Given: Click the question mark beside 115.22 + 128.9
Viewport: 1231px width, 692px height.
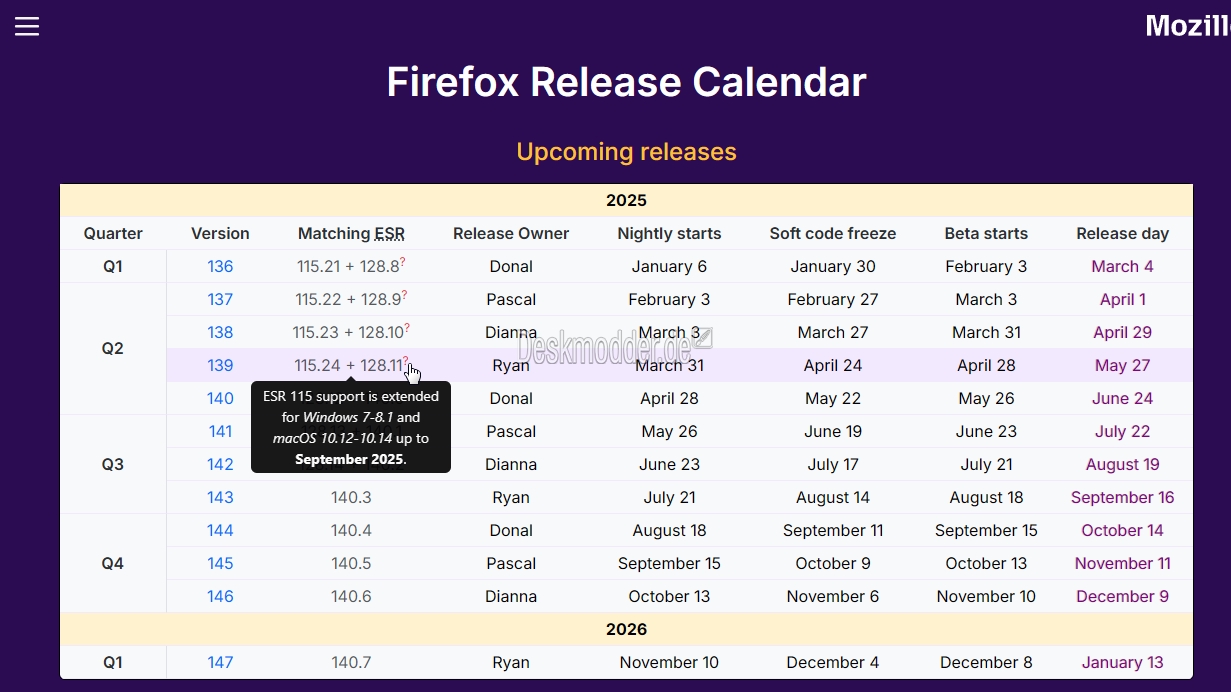Looking at the screenshot, I should tap(404, 295).
